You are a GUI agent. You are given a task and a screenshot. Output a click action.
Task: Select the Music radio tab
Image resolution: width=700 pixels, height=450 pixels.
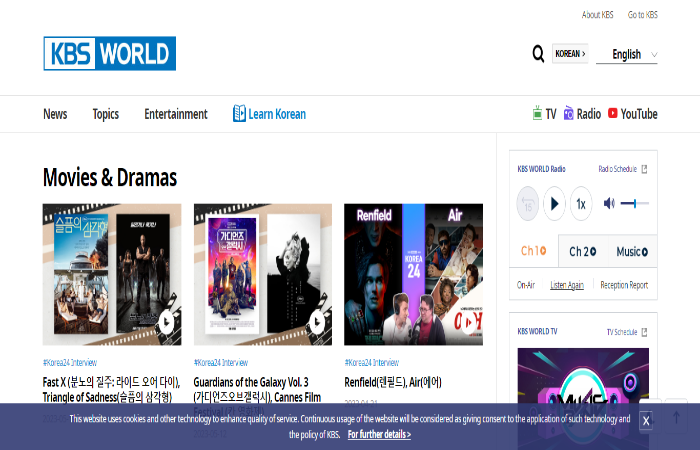(x=632, y=251)
